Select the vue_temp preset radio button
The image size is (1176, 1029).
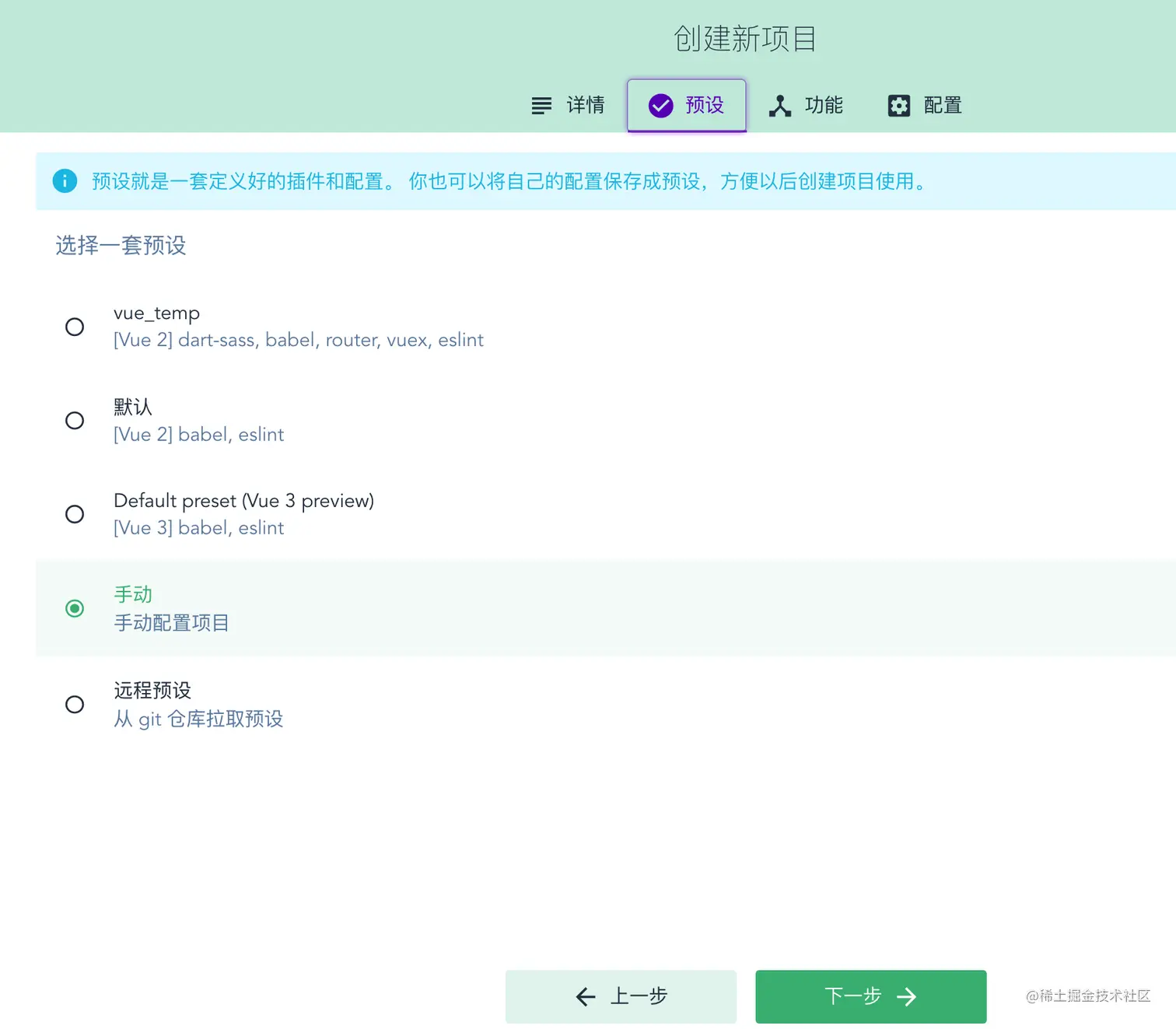(x=75, y=327)
